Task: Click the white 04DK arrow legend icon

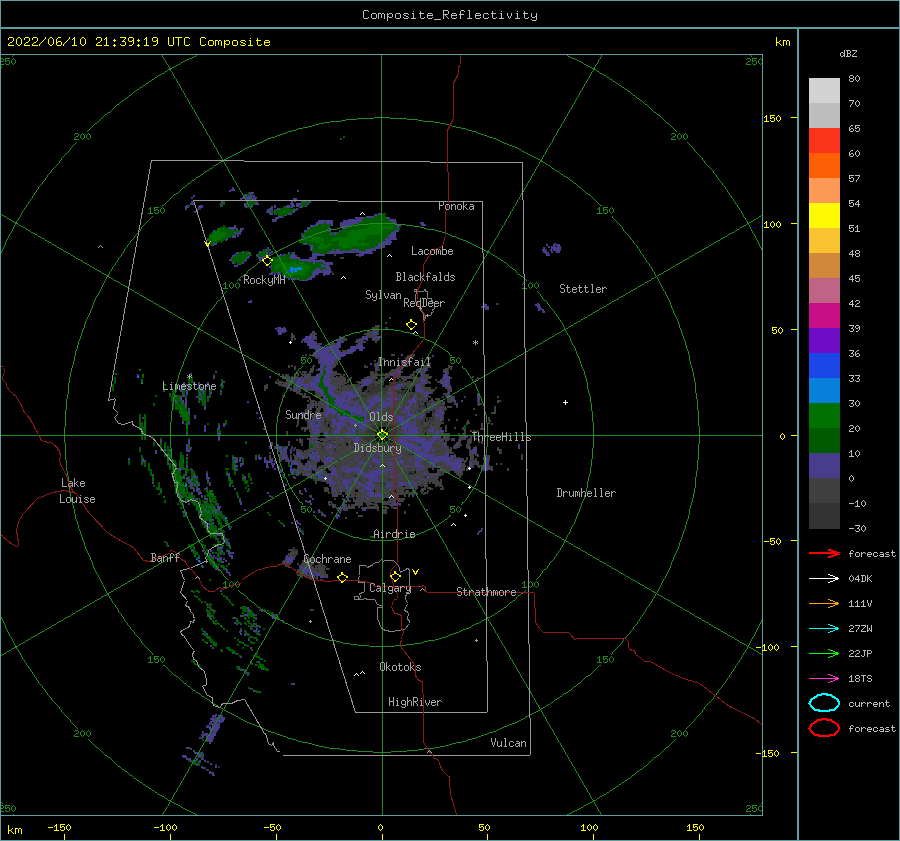Action: coord(824,579)
